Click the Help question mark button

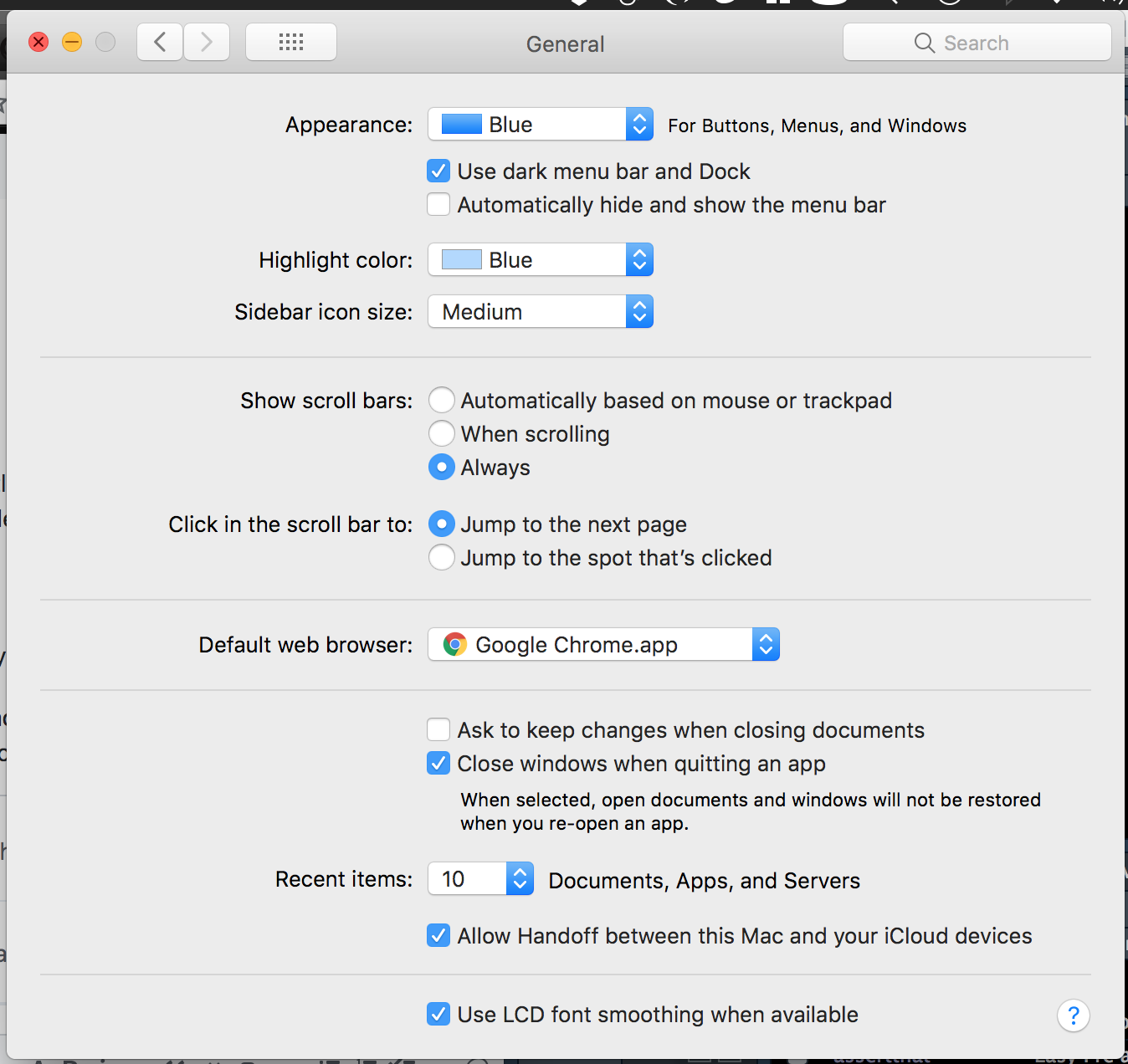pos(1074,1015)
